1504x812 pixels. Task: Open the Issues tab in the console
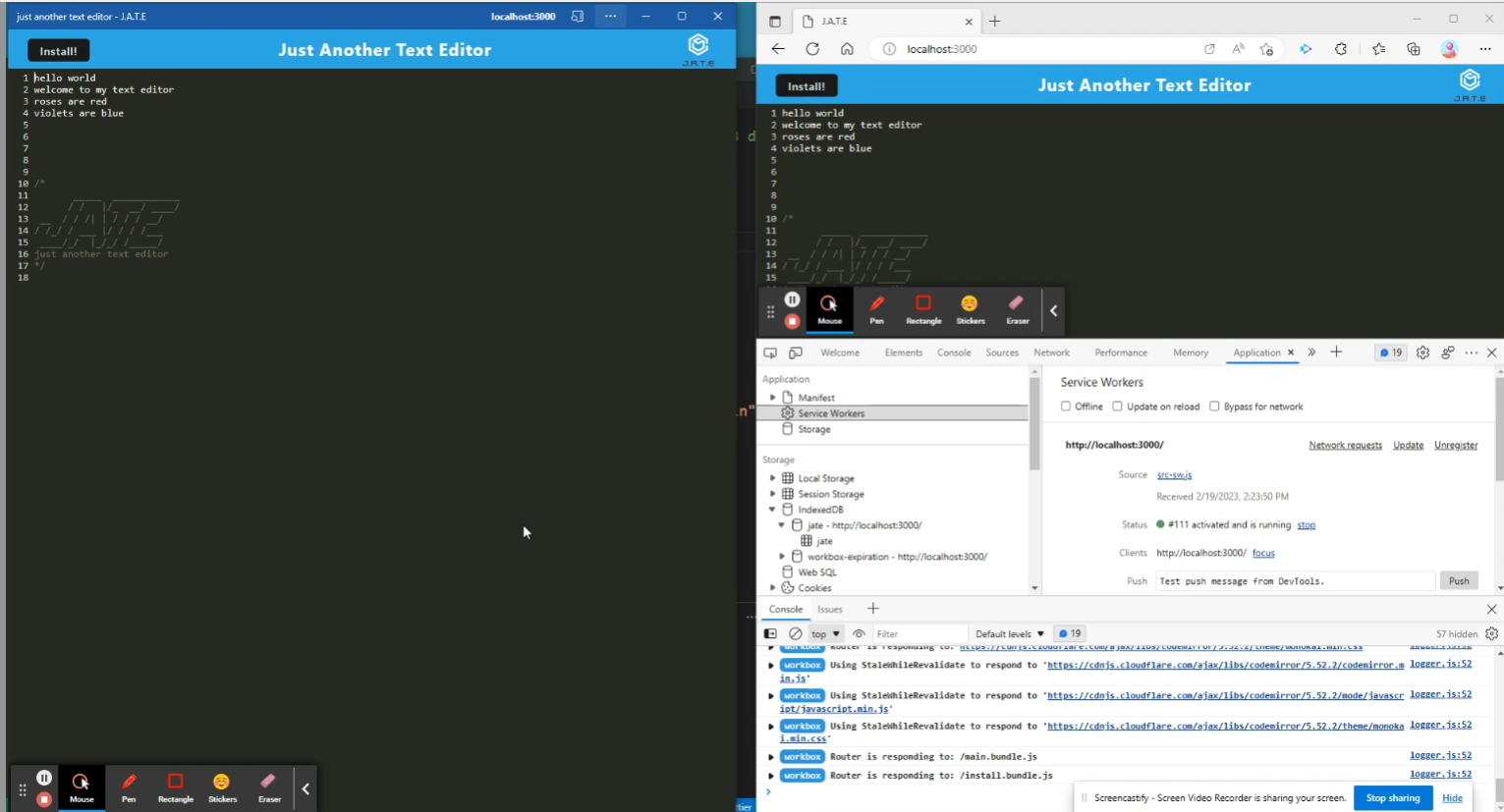pyautogui.click(x=830, y=609)
